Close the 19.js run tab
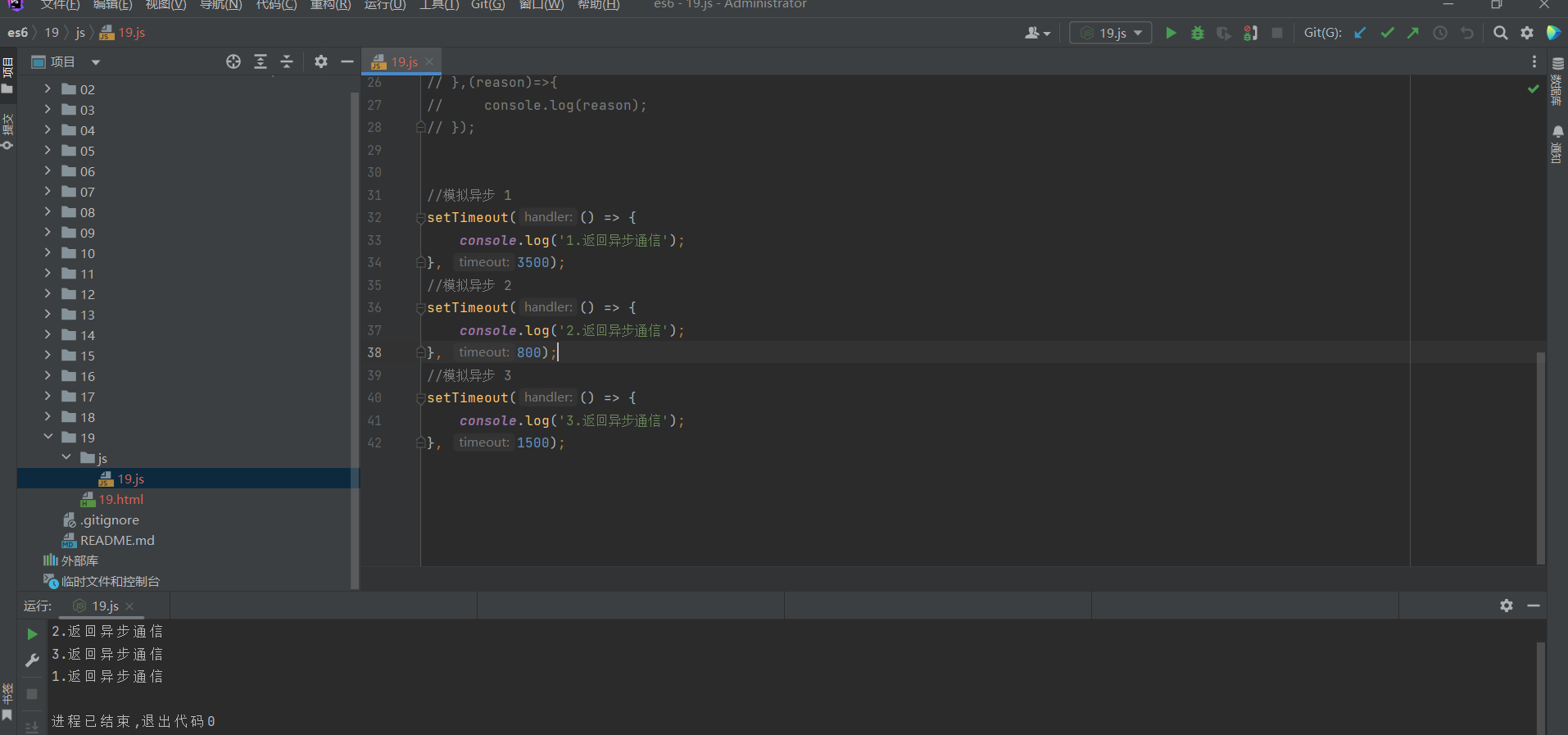Screen dimensions: 1568x735 point(129,606)
